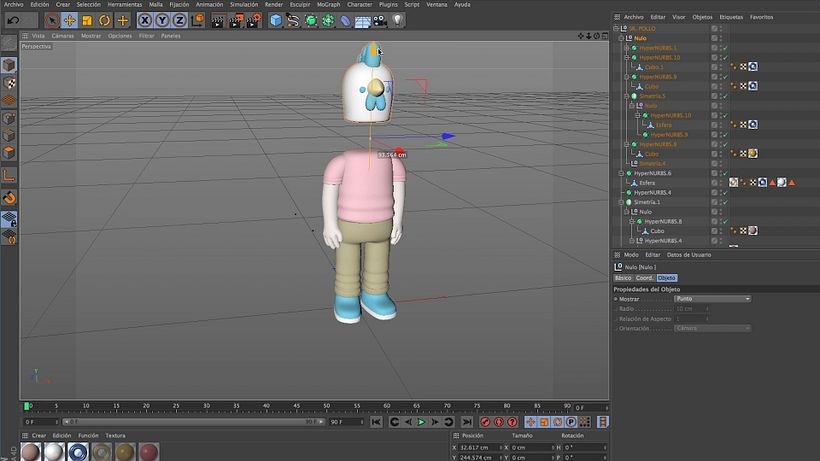Open the MoGraph menu
Image resolution: width=820 pixels, height=461 pixels.
[x=328, y=4]
